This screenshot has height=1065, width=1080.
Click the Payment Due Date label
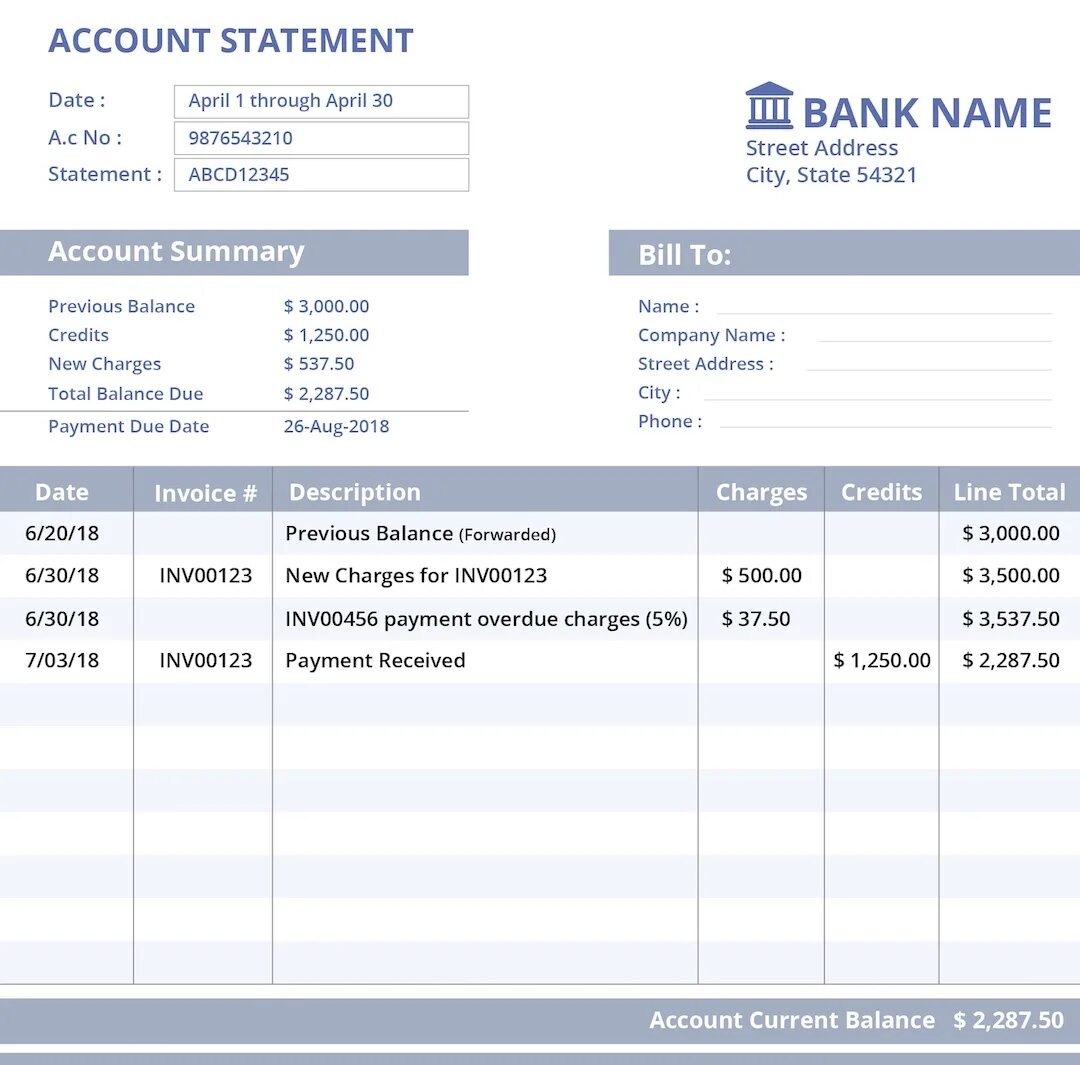tap(129, 426)
